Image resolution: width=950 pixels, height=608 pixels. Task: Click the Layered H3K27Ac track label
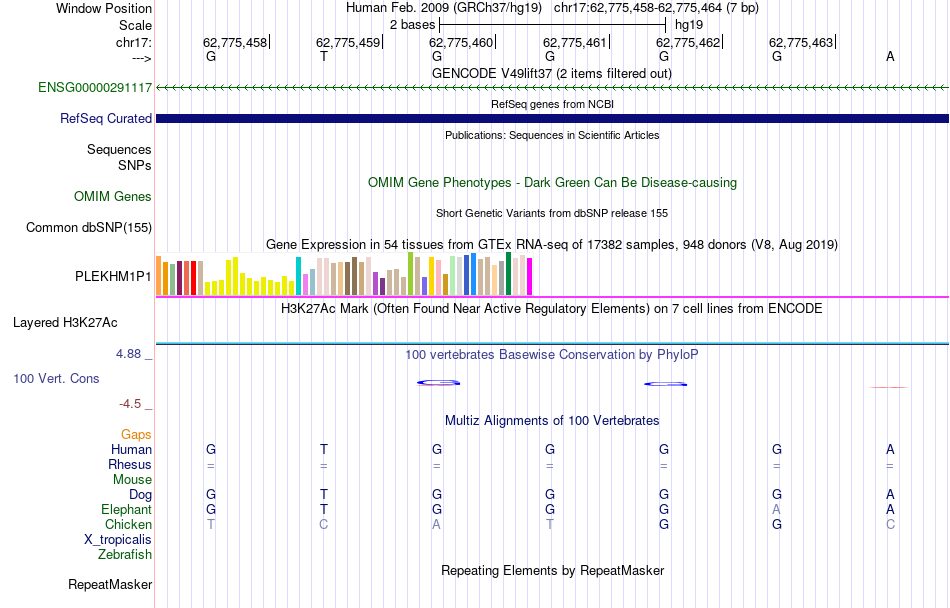(x=65, y=323)
